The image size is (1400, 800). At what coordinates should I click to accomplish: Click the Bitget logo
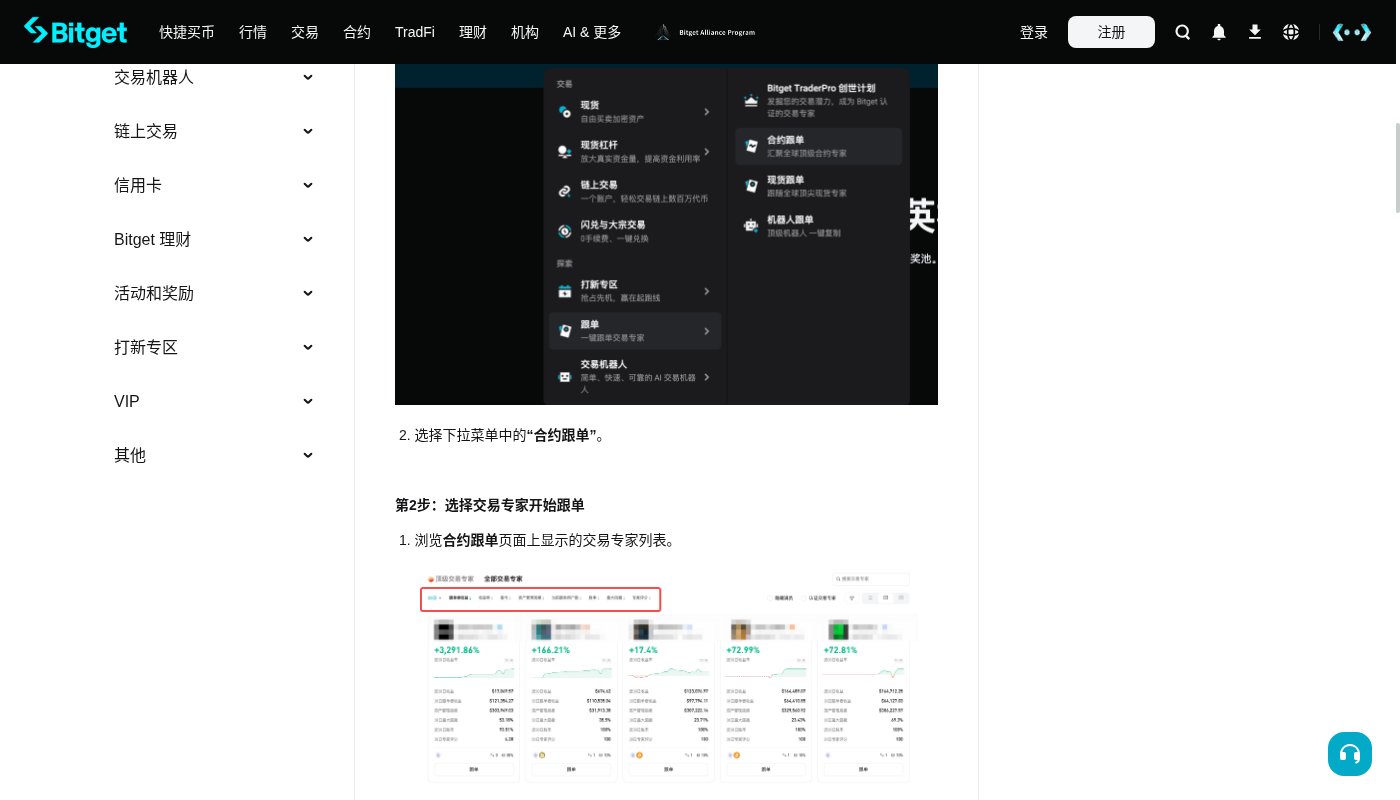pos(76,32)
